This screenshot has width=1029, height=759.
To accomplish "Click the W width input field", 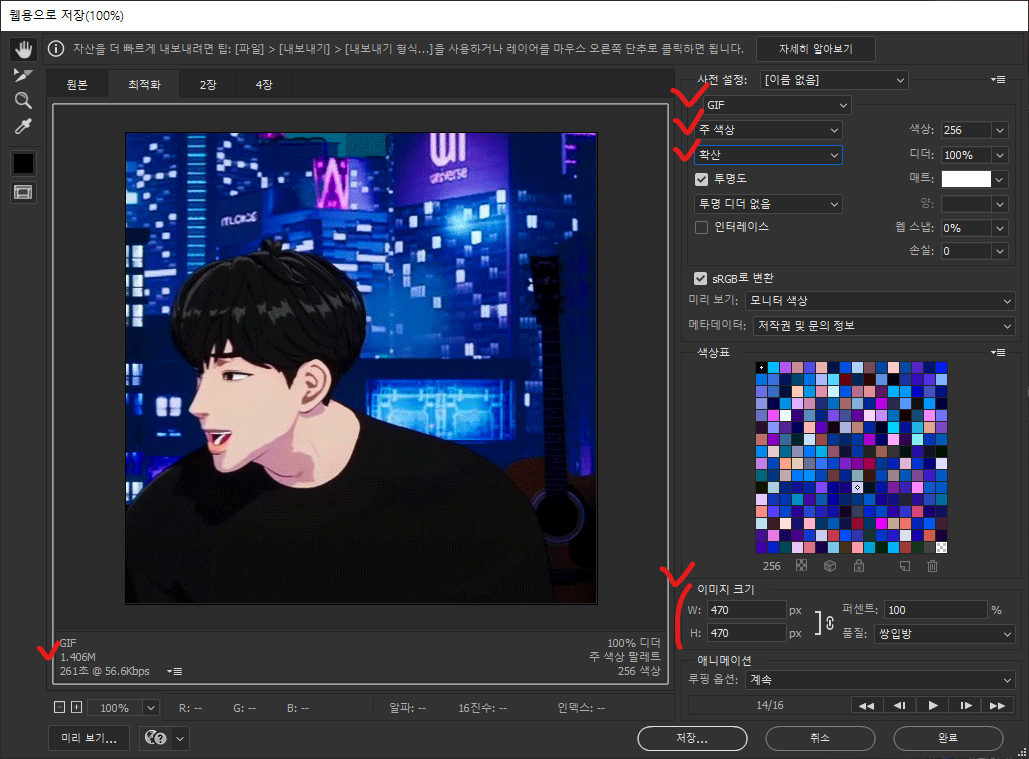I will (x=747, y=610).
